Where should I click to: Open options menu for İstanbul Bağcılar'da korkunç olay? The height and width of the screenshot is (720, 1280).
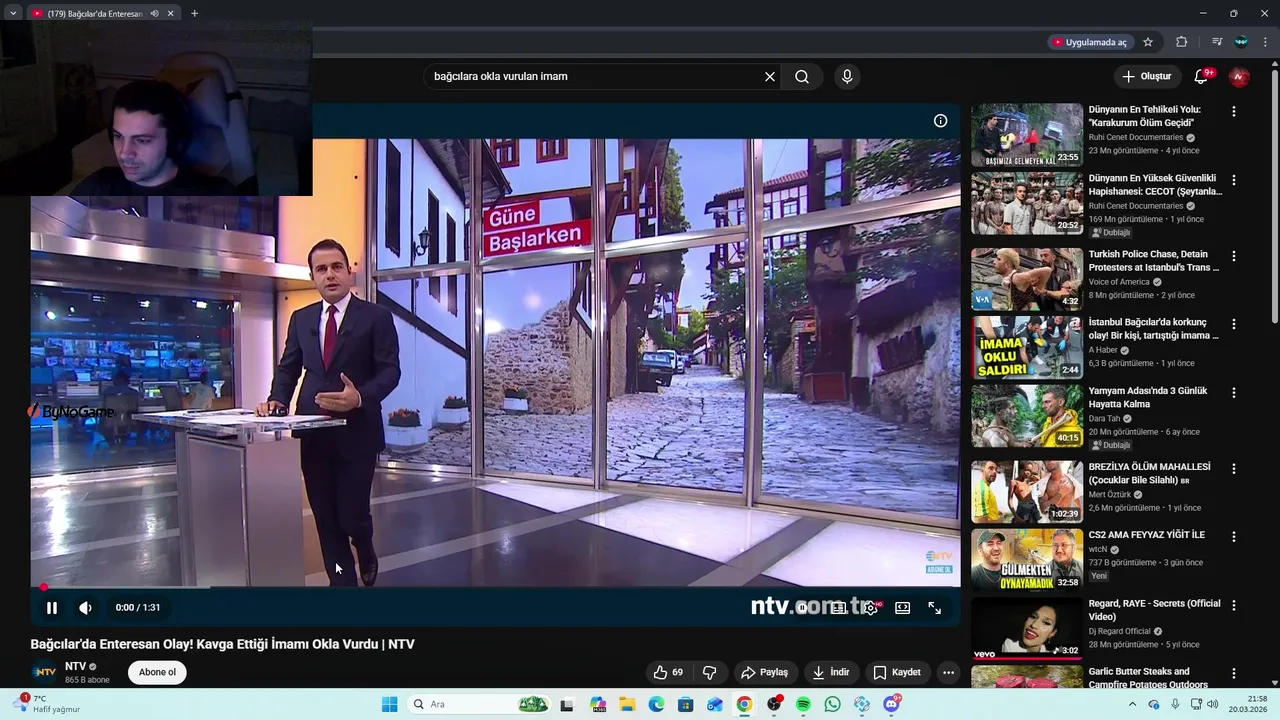pos(1234,324)
